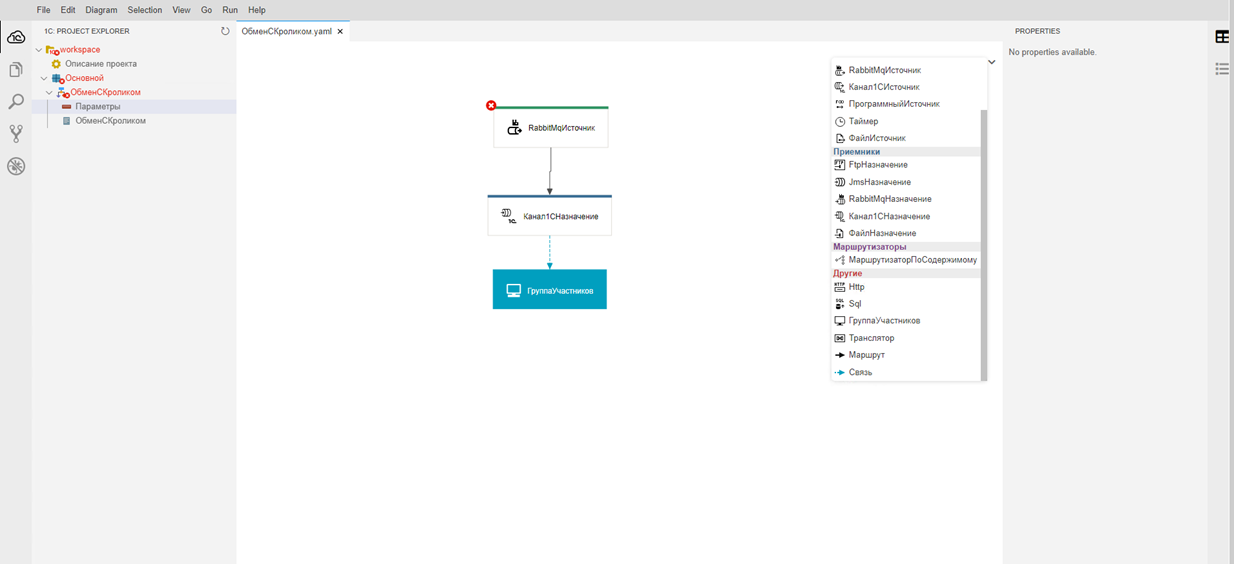1234x564 pixels.
Task: Collapse the Основной tree node
Action: [x=44, y=78]
